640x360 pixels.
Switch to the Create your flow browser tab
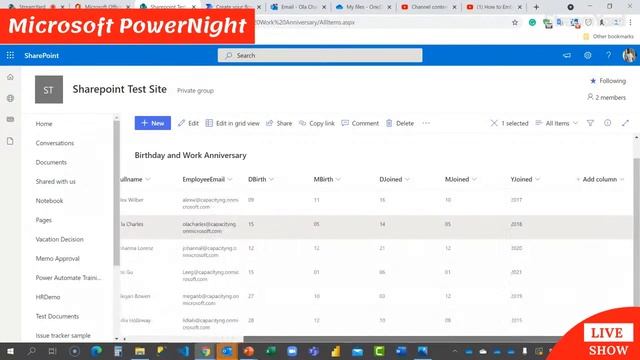(233, 7)
